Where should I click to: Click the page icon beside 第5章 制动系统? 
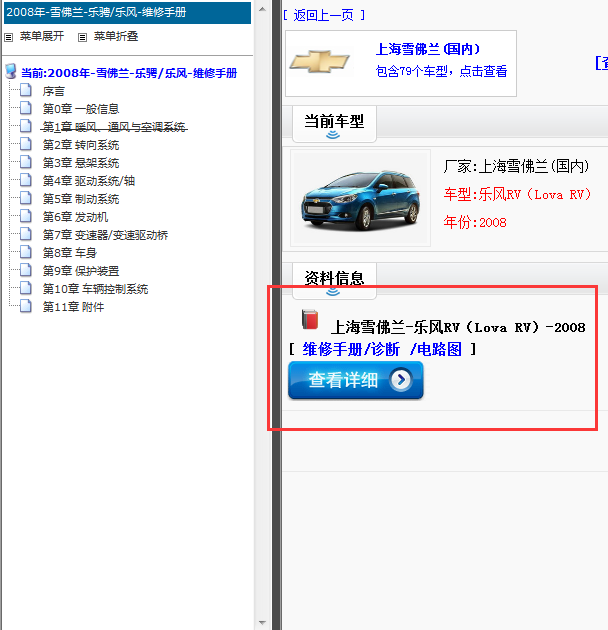click(26, 198)
